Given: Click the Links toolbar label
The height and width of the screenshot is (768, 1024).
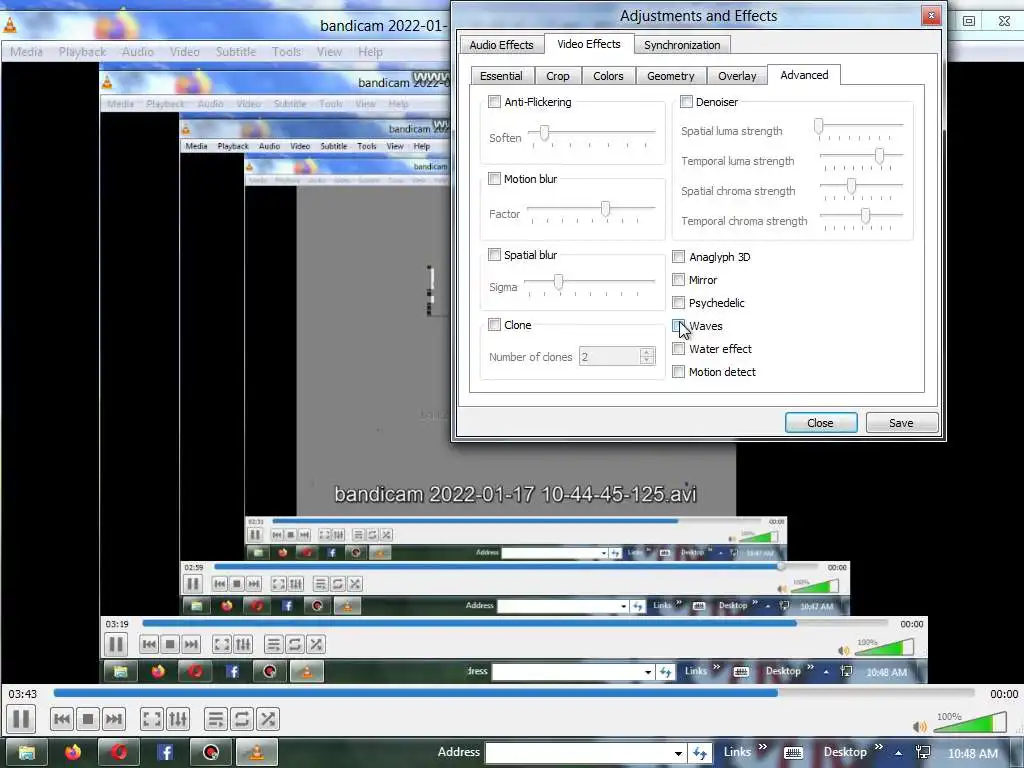Looking at the screenshot, I should [737, 752].
